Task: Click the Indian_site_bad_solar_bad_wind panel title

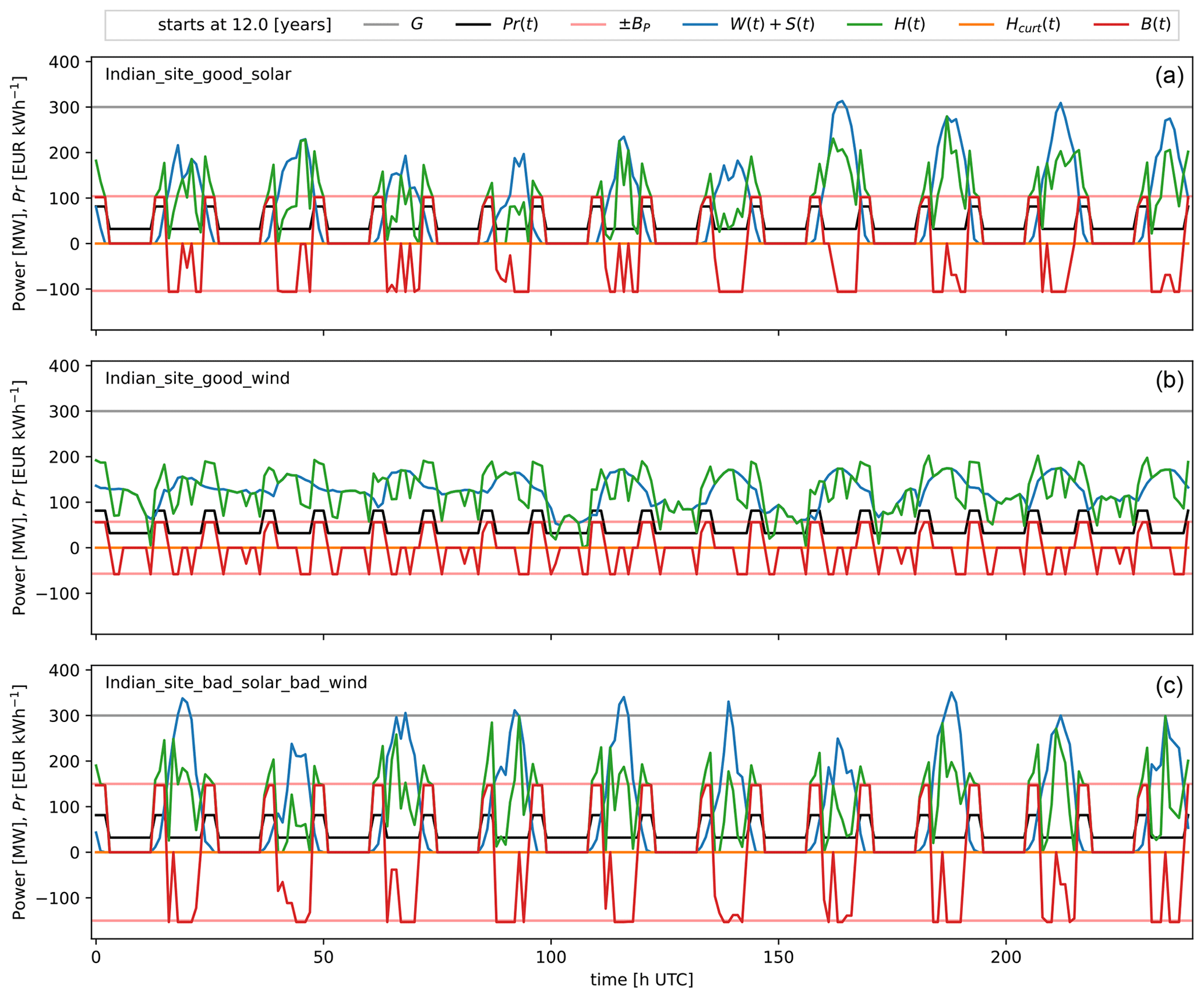Action: tap(236, 682)
